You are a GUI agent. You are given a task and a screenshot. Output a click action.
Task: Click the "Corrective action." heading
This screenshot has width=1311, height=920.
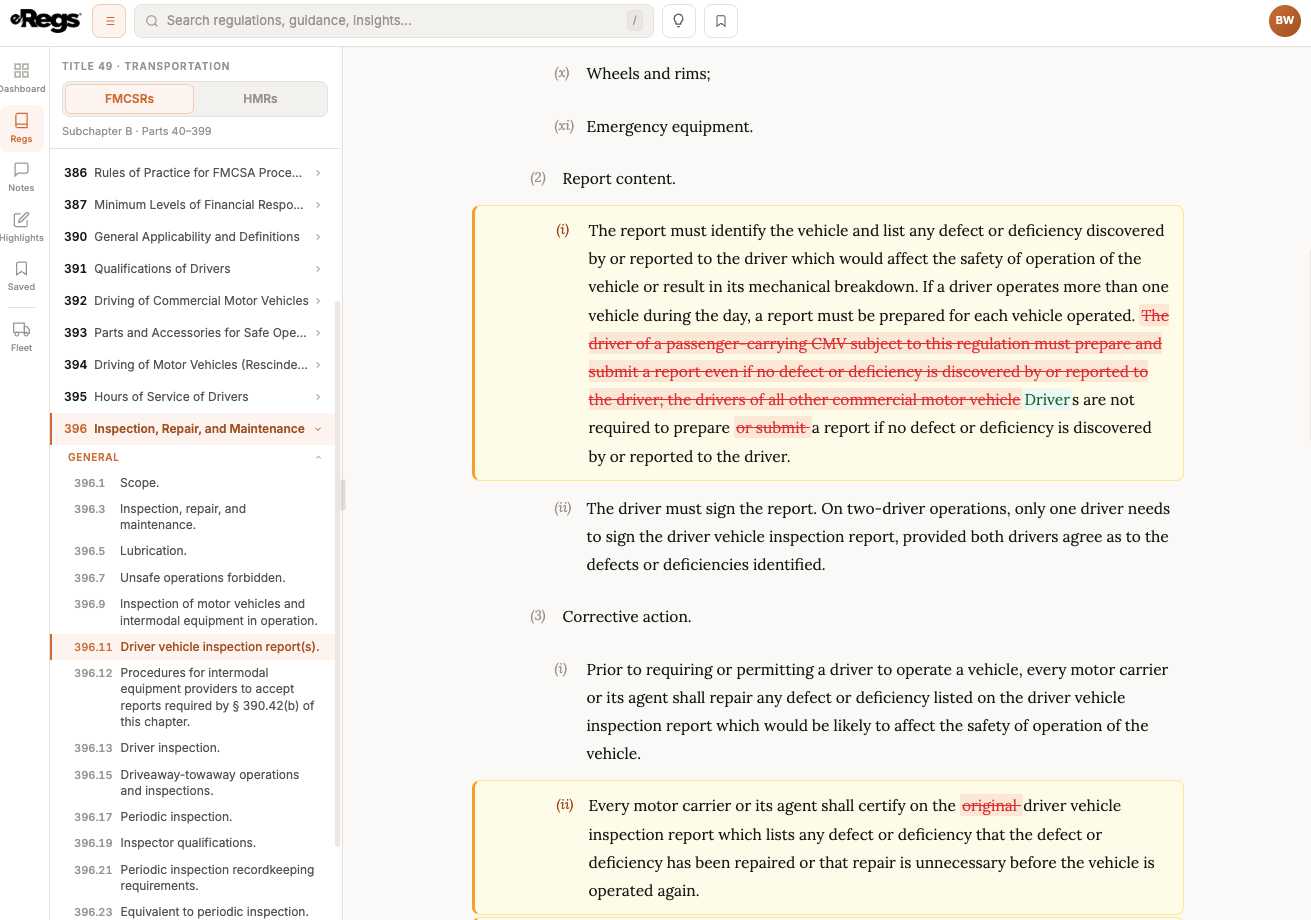627,617
